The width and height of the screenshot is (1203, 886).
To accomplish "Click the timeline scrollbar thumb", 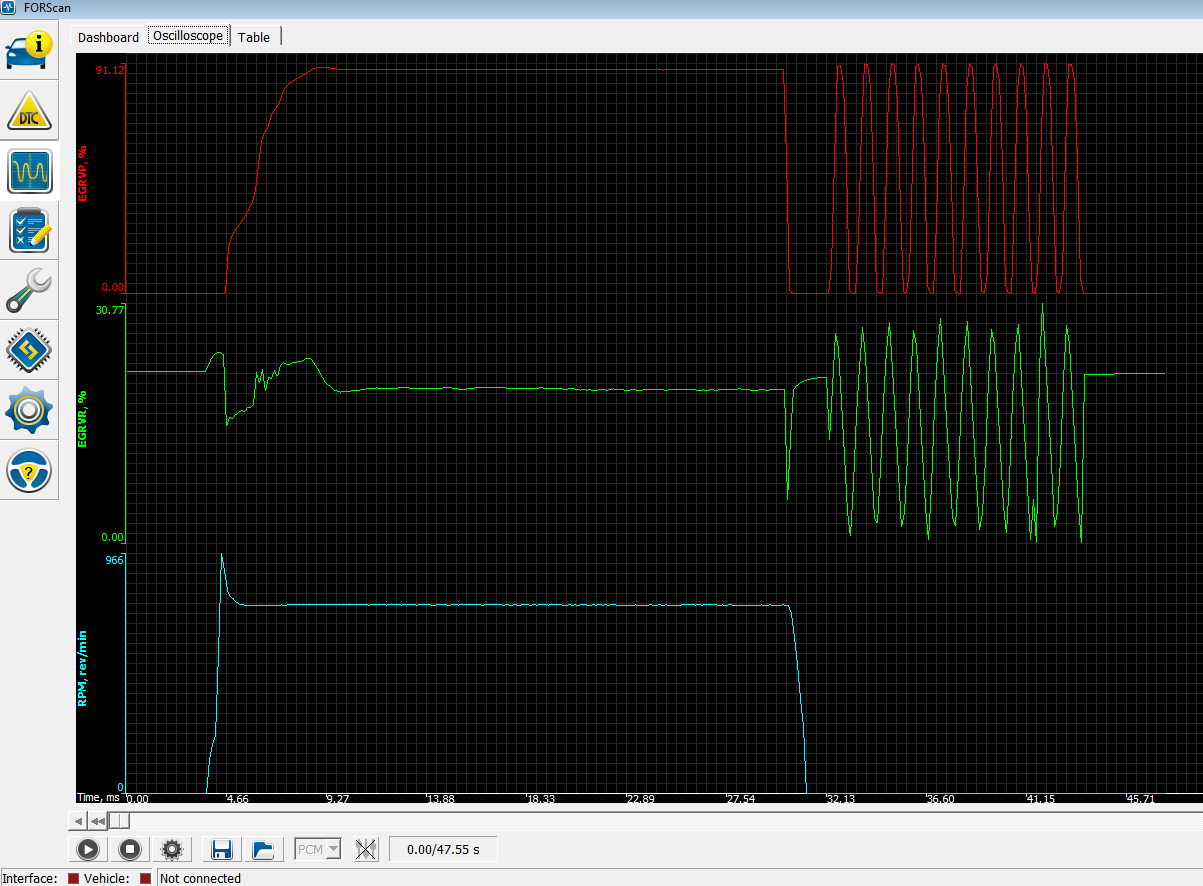I will (119, 821).
